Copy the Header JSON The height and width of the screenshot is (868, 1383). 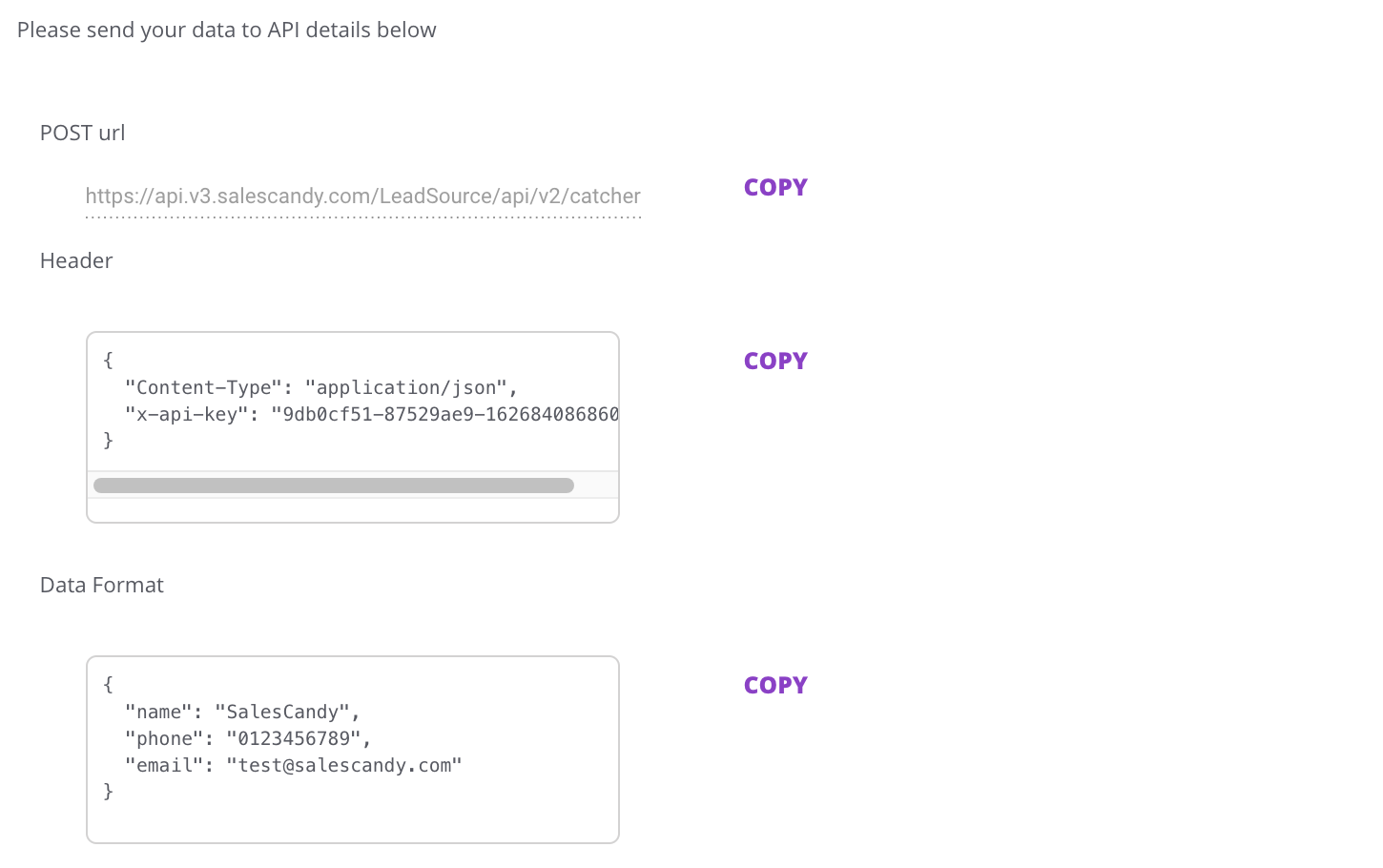click(x=775, y=362)
